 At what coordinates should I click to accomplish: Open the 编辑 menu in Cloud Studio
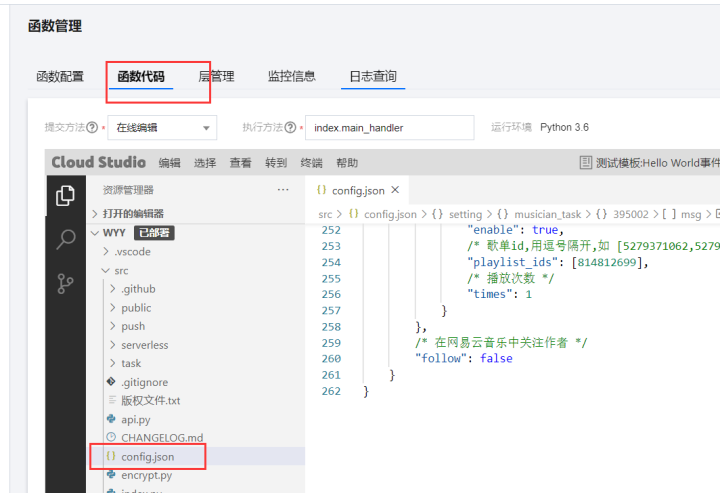click(169, 163)
